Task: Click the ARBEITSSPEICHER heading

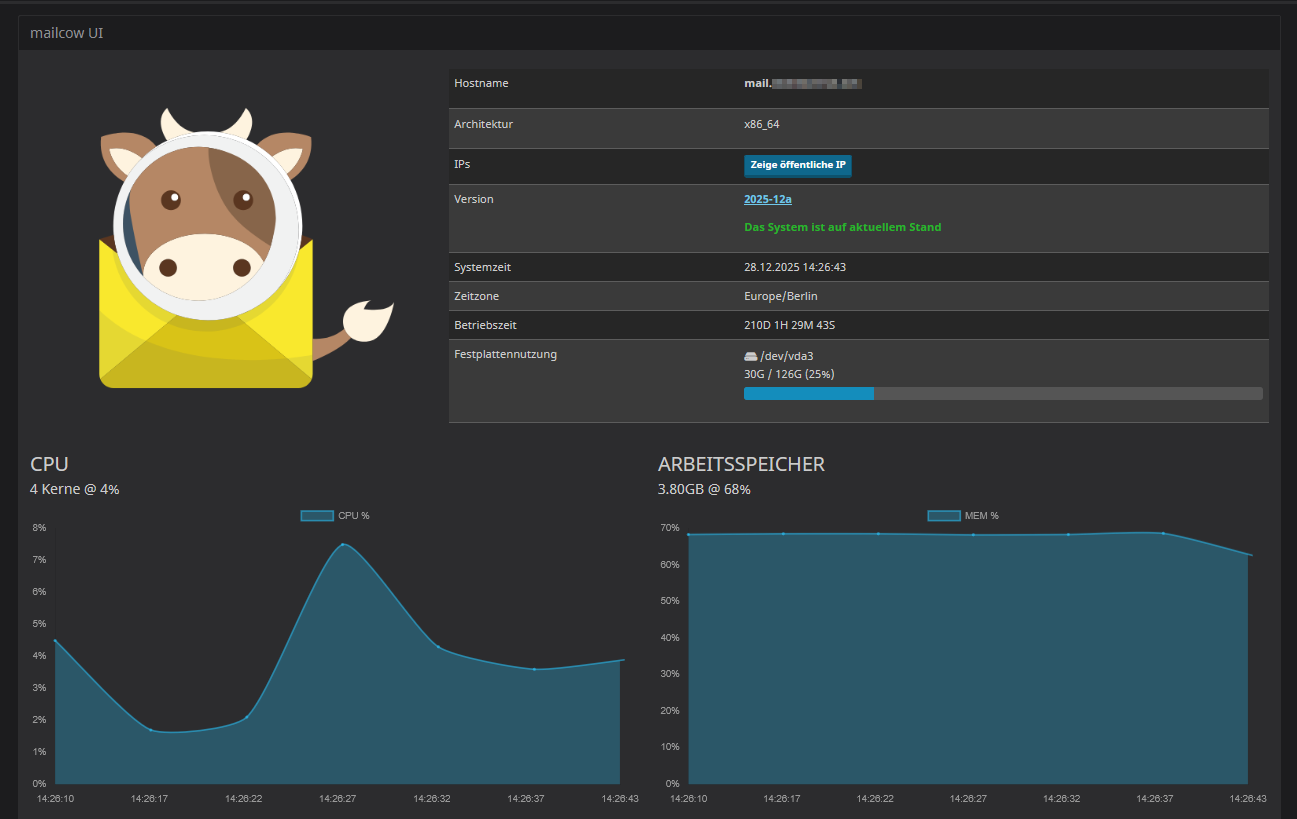Action: click(741, 464)
